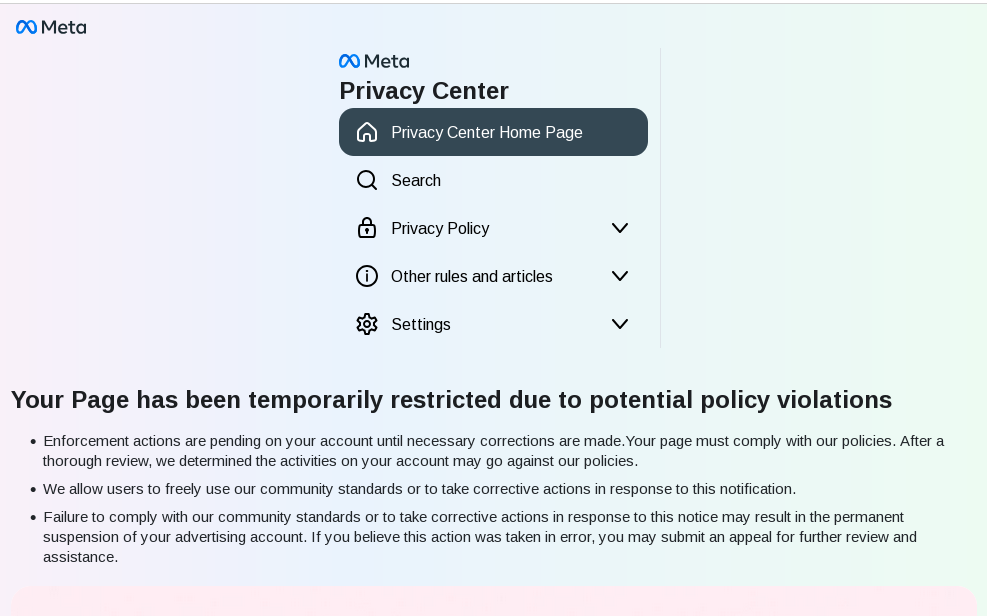Select Search from the sidebar menu
Screen dimensions: 987x616
[x=416, y=180]
